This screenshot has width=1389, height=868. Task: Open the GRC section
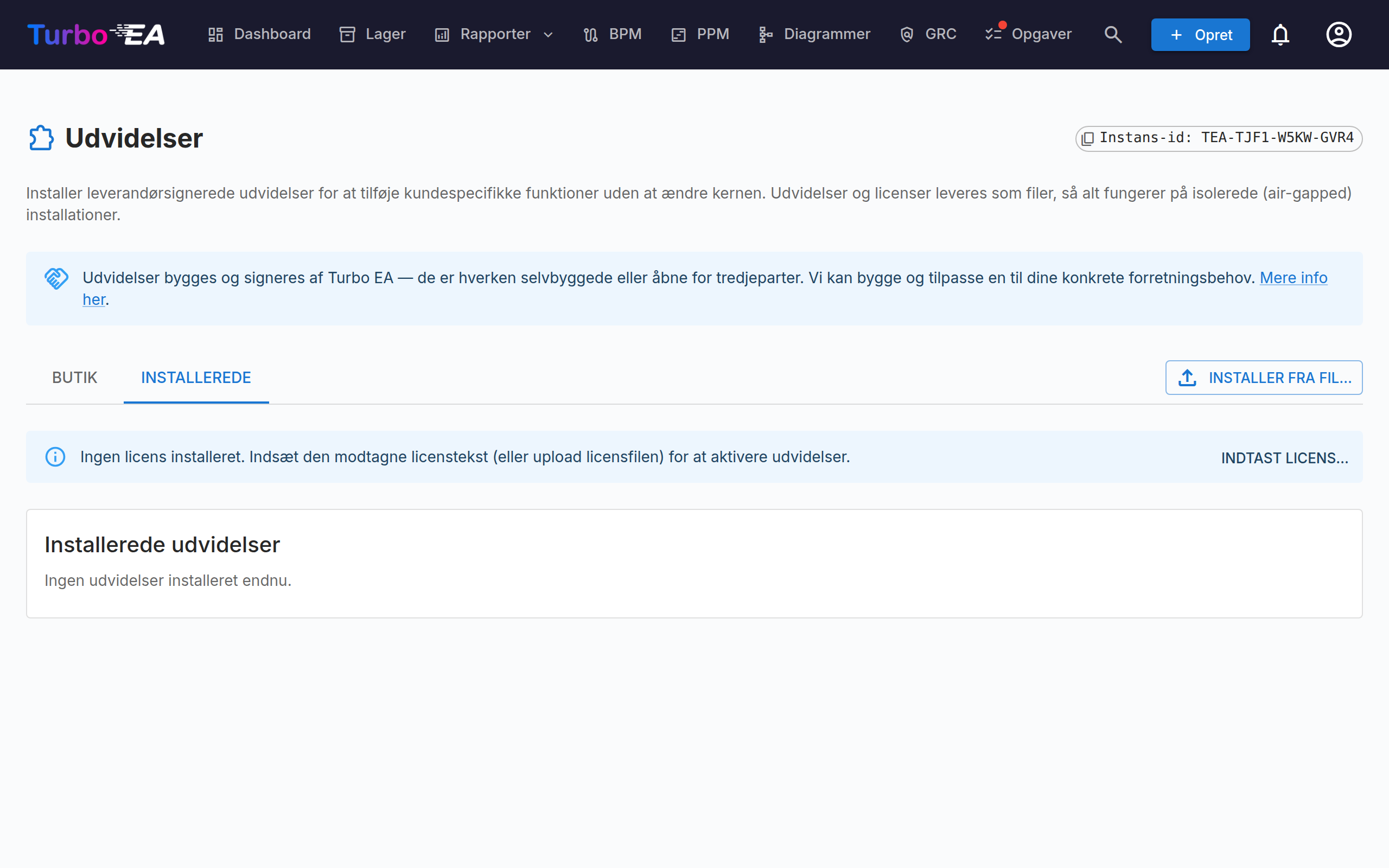tap(928, 34)
